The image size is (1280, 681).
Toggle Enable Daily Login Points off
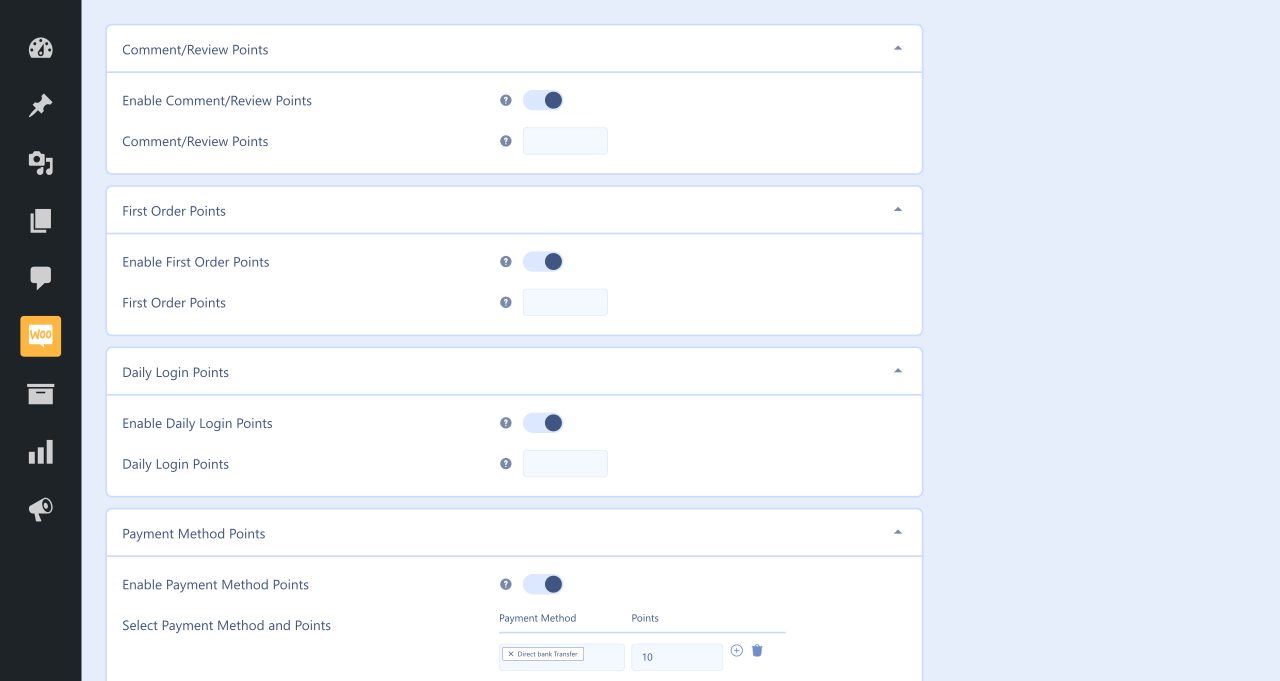543,422
